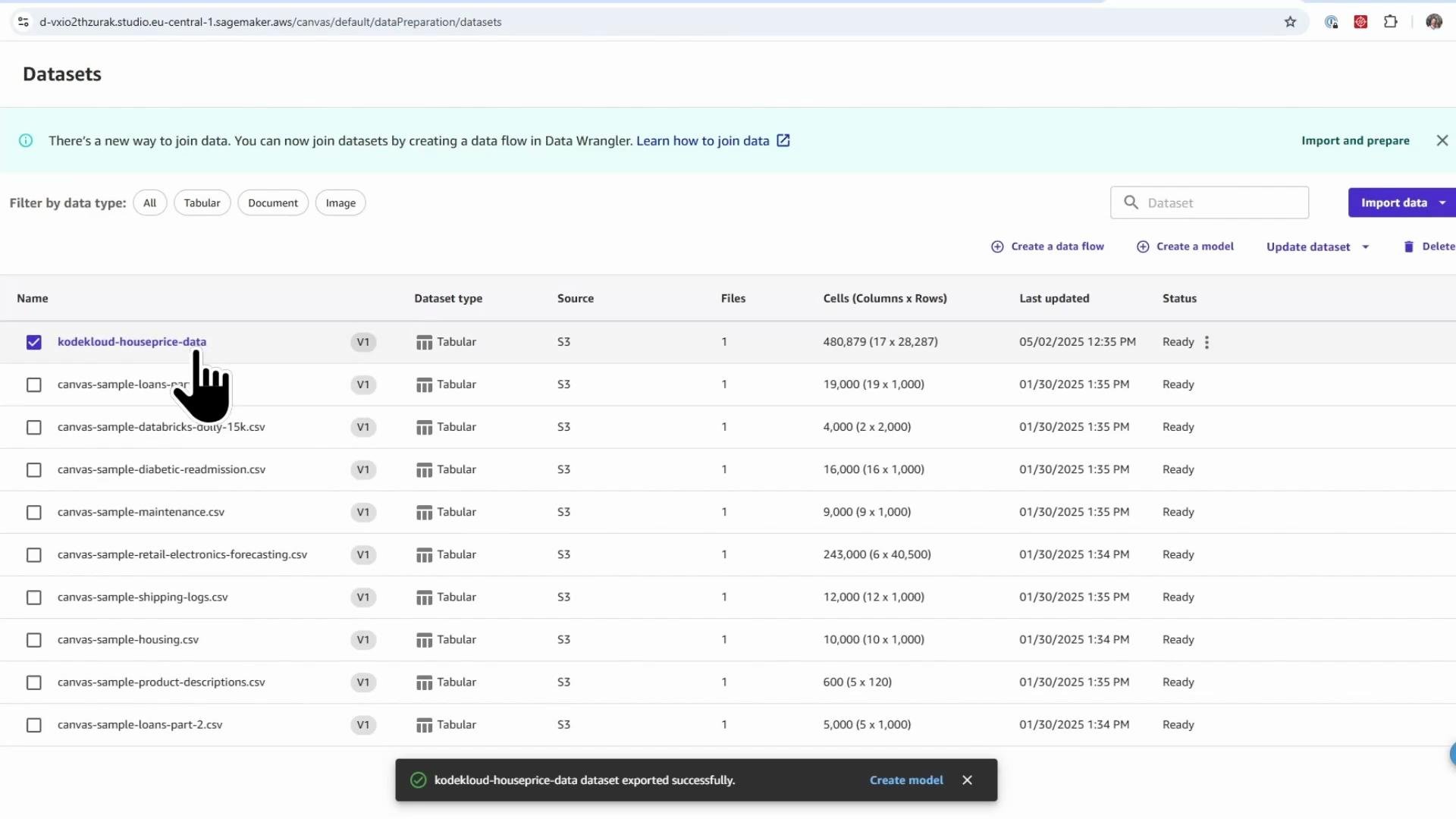Click the table icon in canvas-sample-product-descriptions.csv row
The width and height of the screenshot is (1456, 819).
pos(424,682)
